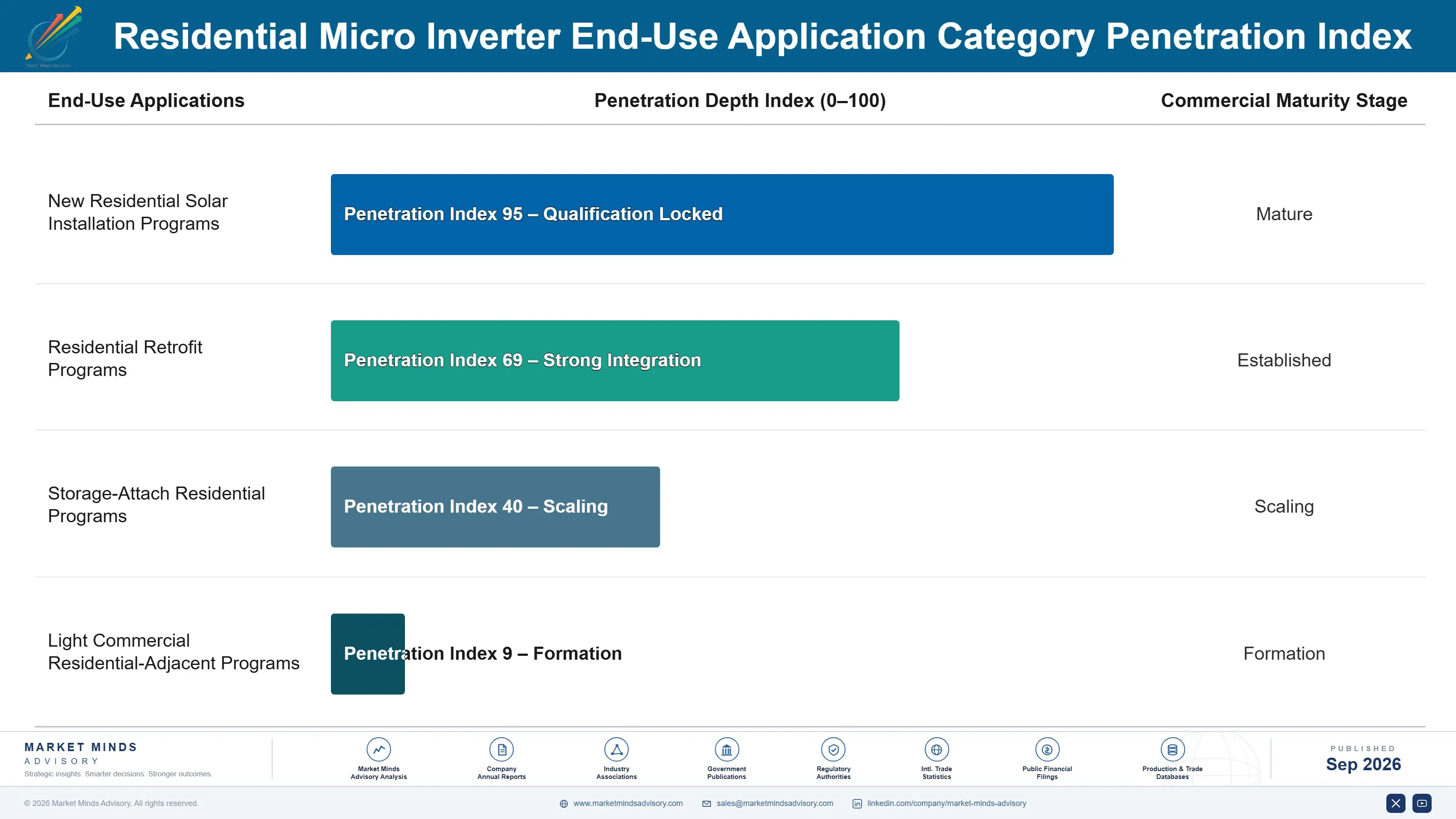Click the Strategic insights tagline text
This screenshot has width=1456, height=819.
pos(118,774)
